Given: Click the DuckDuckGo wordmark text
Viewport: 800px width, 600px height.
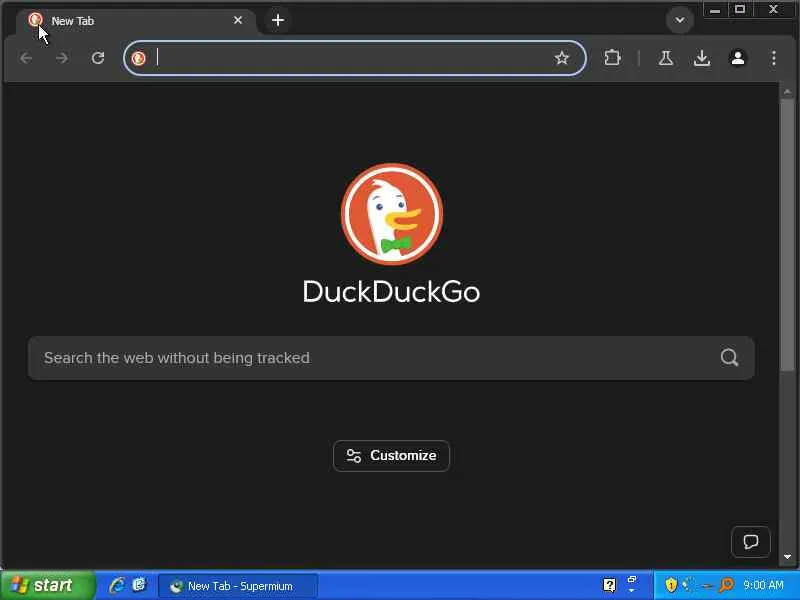Looking at the screenshot, I should (391, 292).
